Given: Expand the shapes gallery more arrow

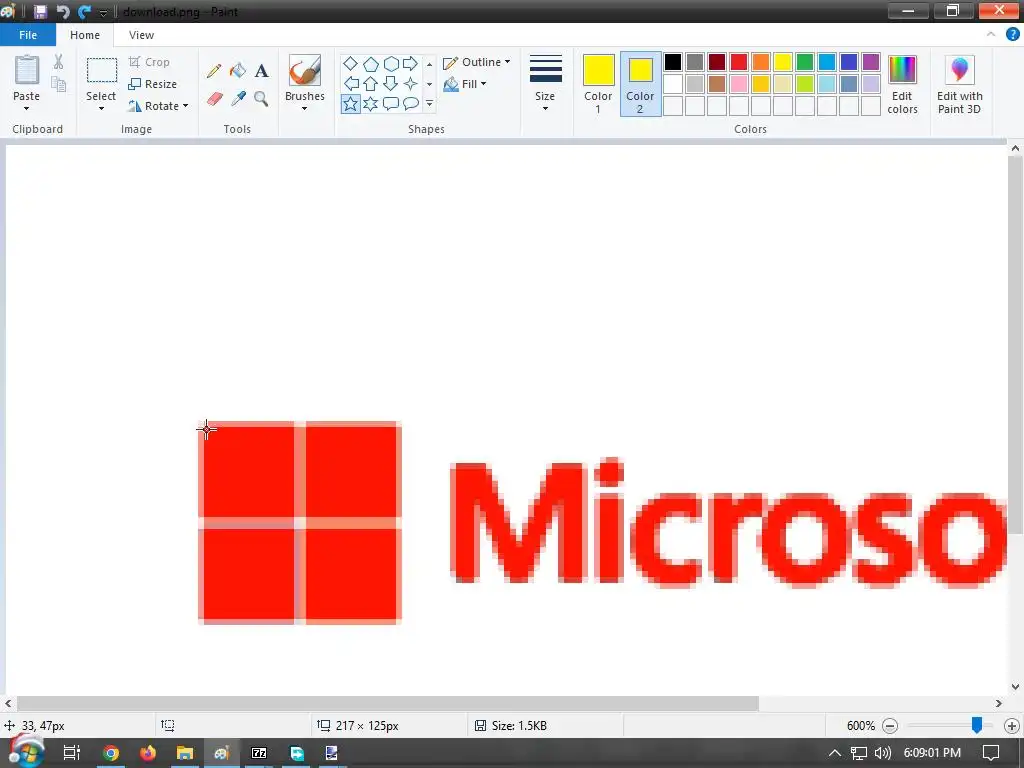Looking at the screenshot, I should (x=429, y=104).
